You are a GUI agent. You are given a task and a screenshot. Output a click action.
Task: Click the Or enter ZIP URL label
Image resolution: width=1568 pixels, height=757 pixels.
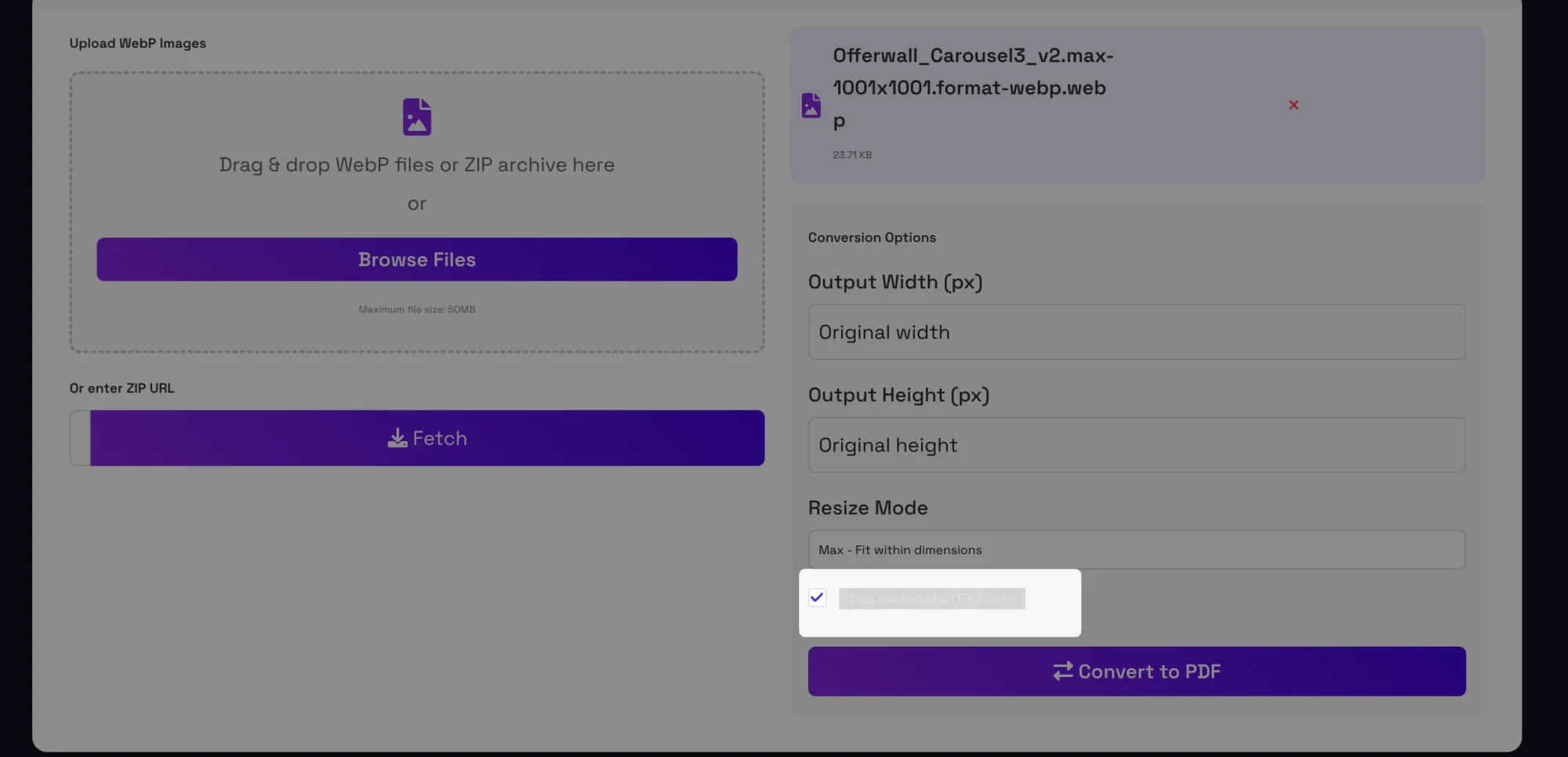click(122, 388)
